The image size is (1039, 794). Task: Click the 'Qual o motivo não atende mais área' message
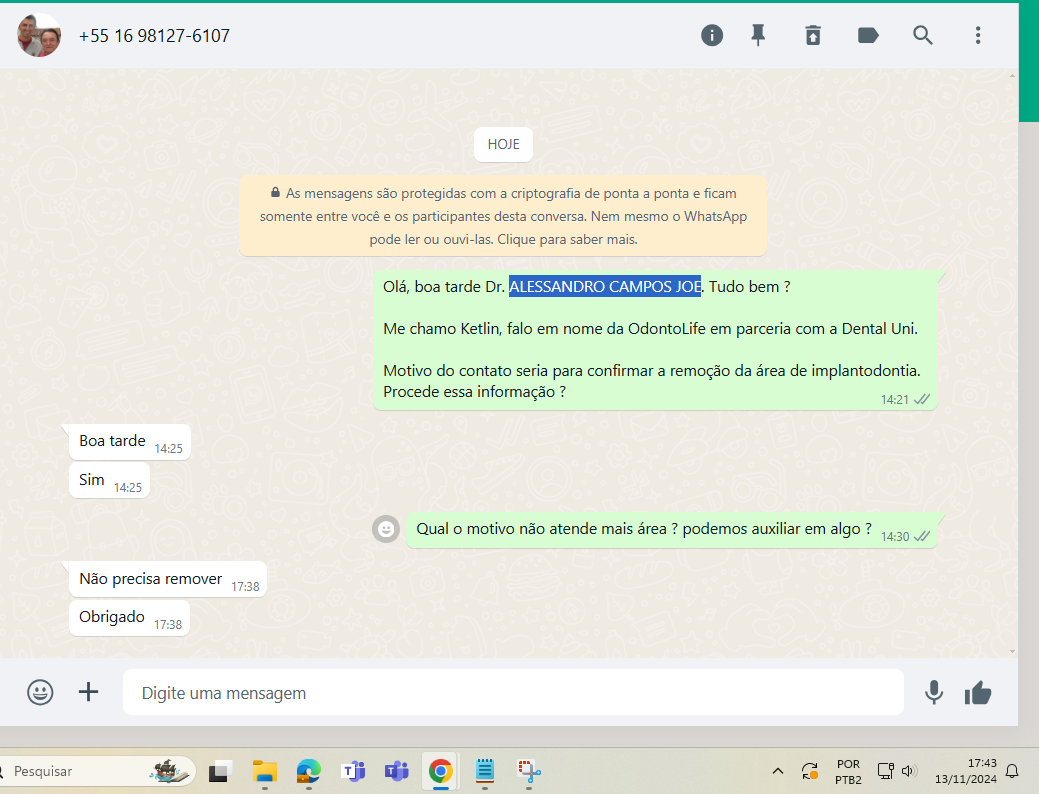point(671,530)
